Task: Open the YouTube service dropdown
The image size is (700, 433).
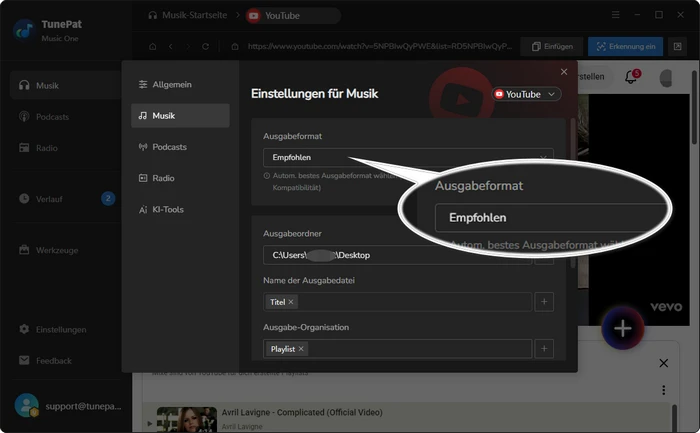Action: point(526,94)
